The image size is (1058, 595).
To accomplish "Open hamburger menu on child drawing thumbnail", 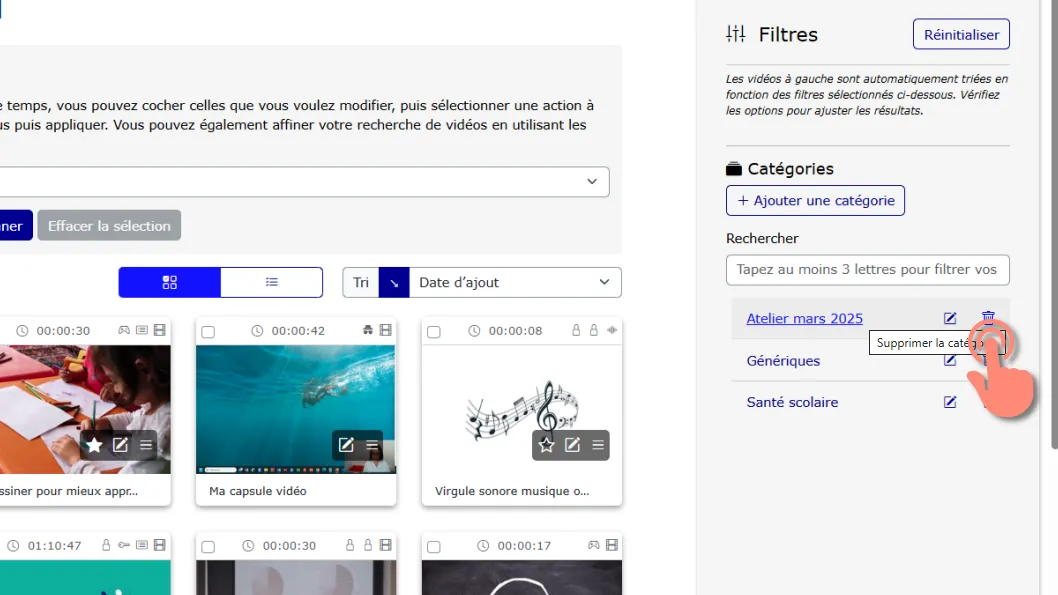I will (146, 445).
